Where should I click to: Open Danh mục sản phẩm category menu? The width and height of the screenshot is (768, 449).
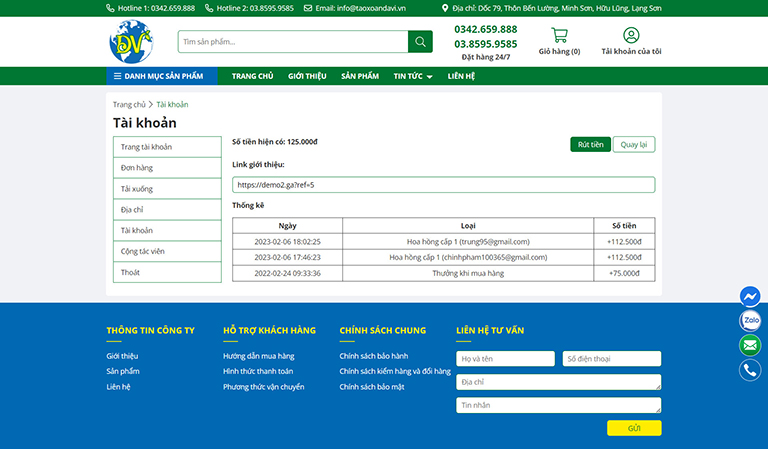coord(162,76)
